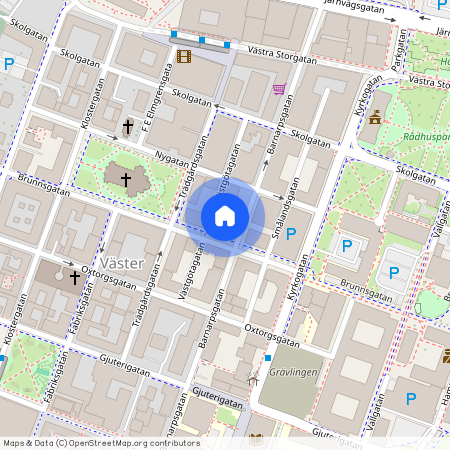This screenshot has height=450, width=450.
Task: Select the Grävlingen area label
Action: (x=293, y=372)
